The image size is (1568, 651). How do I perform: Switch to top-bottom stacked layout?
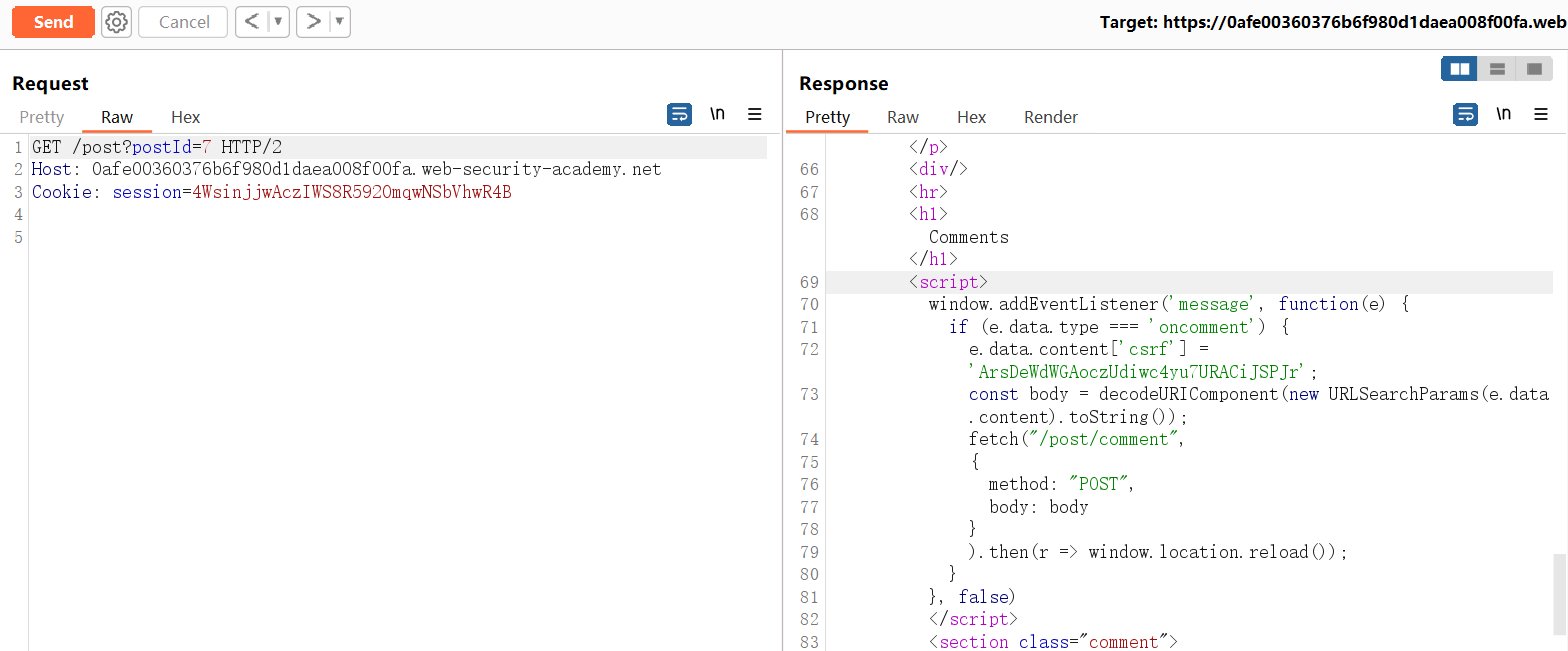click(x=1497, y=69)
